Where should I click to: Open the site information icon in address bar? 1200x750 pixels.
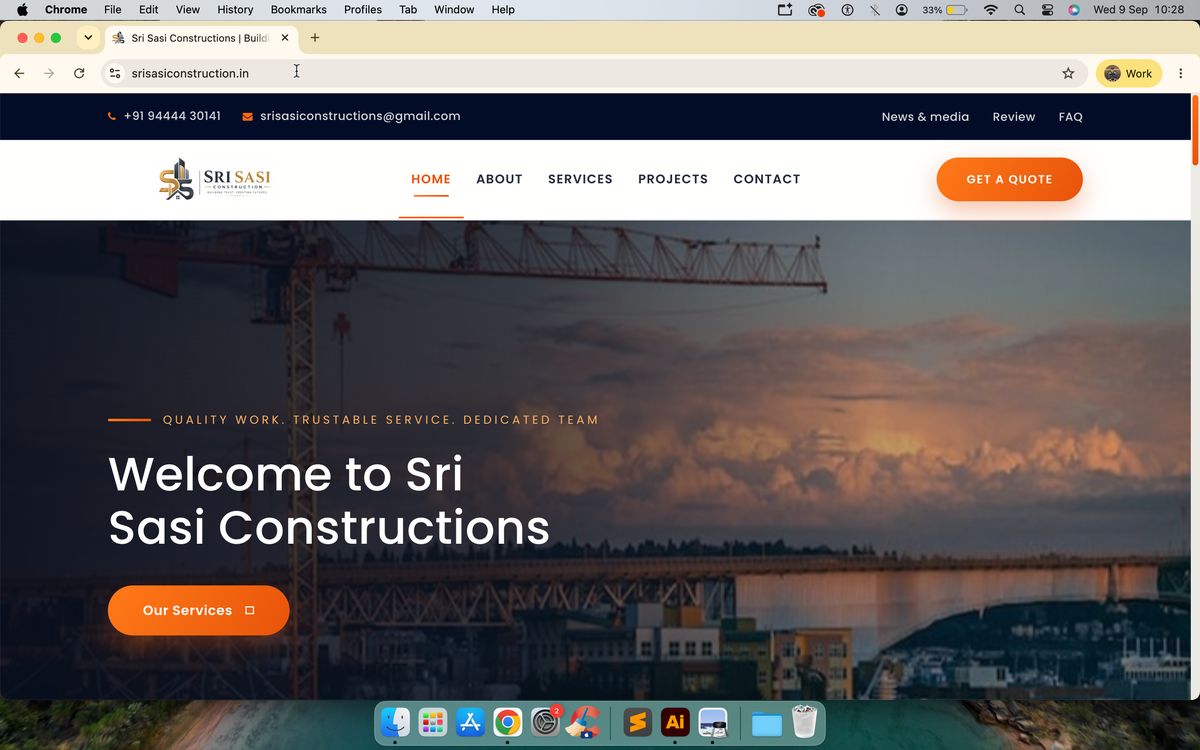(115, 73)
